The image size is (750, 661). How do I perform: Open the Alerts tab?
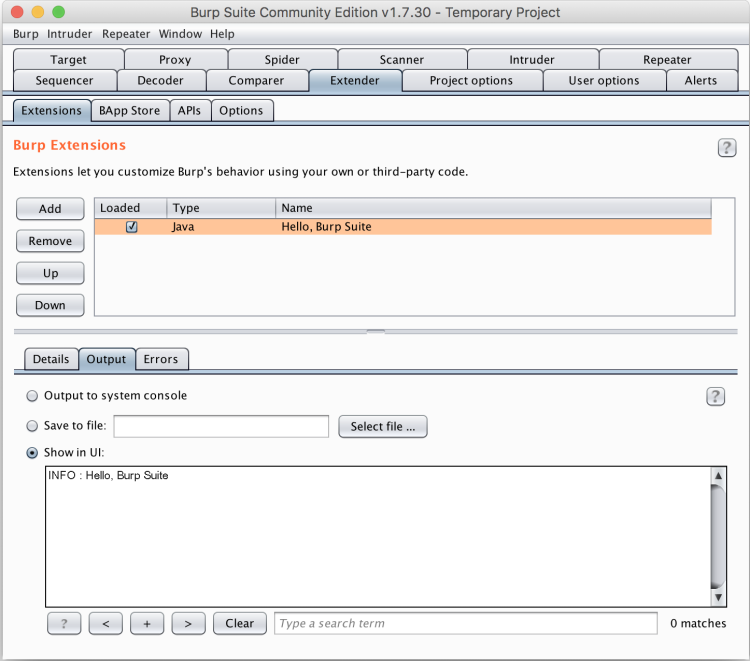(x=701, y=80)
